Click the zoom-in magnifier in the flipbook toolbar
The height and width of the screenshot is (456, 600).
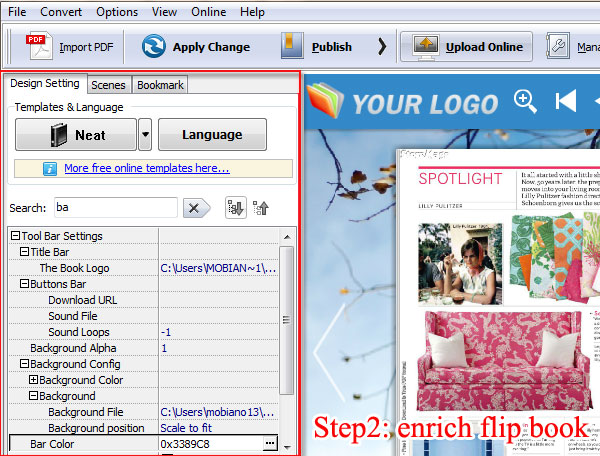pos(525,100)
